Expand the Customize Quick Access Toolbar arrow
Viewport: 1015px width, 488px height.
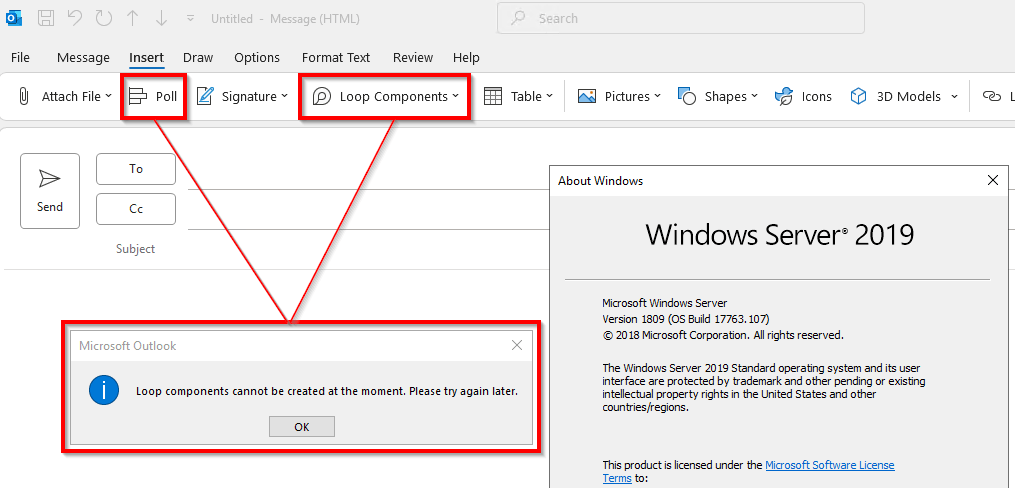coord(190,19)
